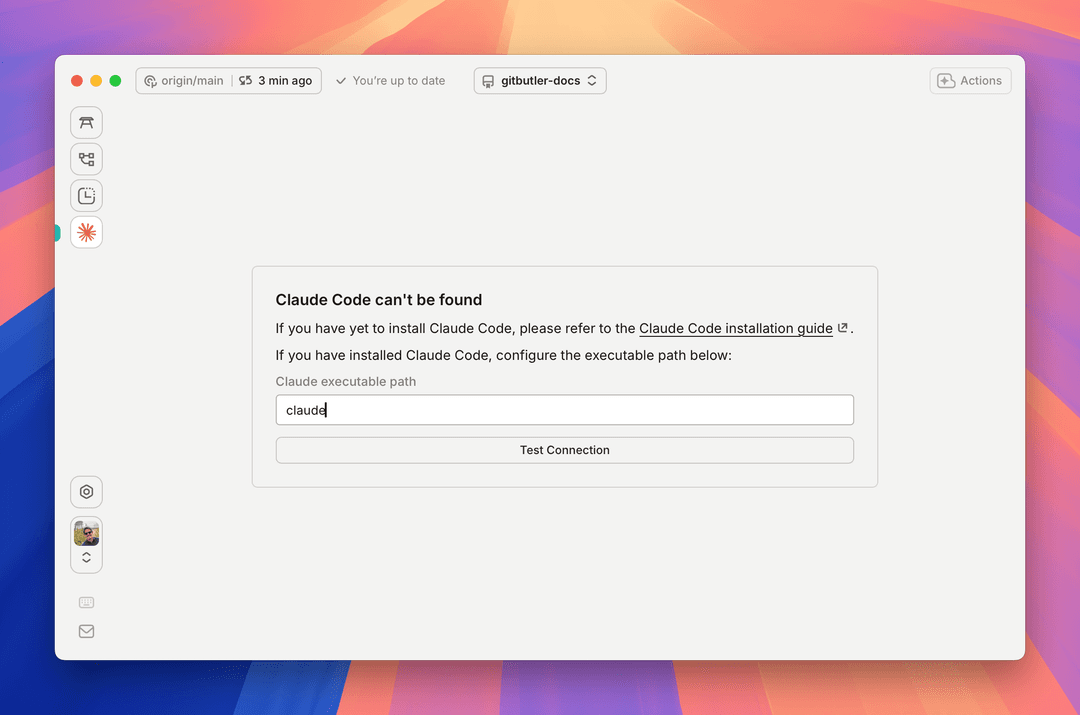Minimize the window with the yellow button
Screen dimensions: 1080x715
96,81
